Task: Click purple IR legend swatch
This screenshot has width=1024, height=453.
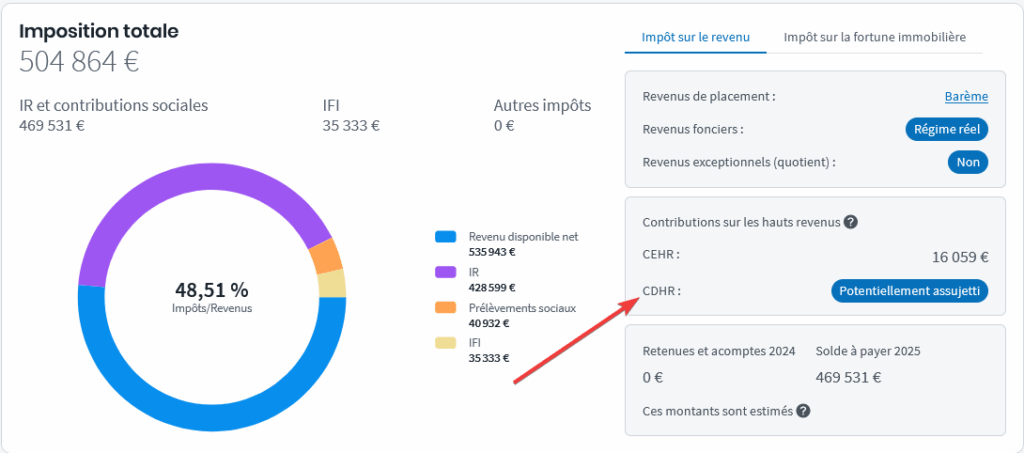Action: (x=445, y=272)
